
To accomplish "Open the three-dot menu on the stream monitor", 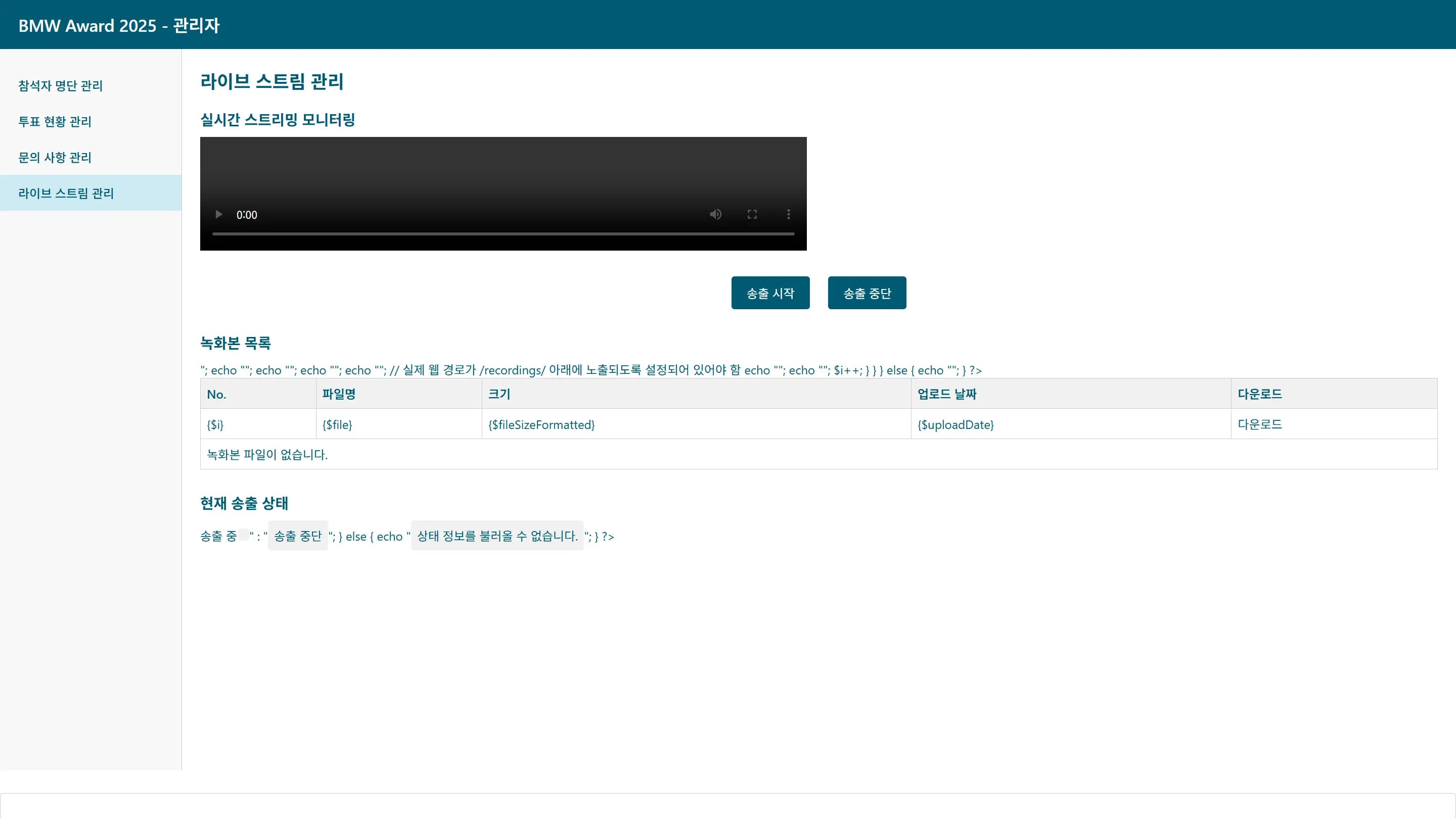I will pos(788,214).
